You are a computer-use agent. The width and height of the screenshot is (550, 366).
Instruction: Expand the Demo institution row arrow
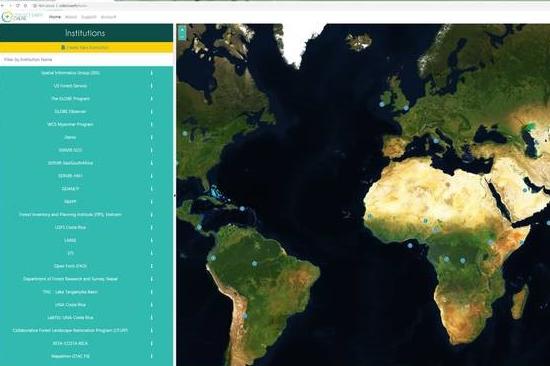[152, 137]
